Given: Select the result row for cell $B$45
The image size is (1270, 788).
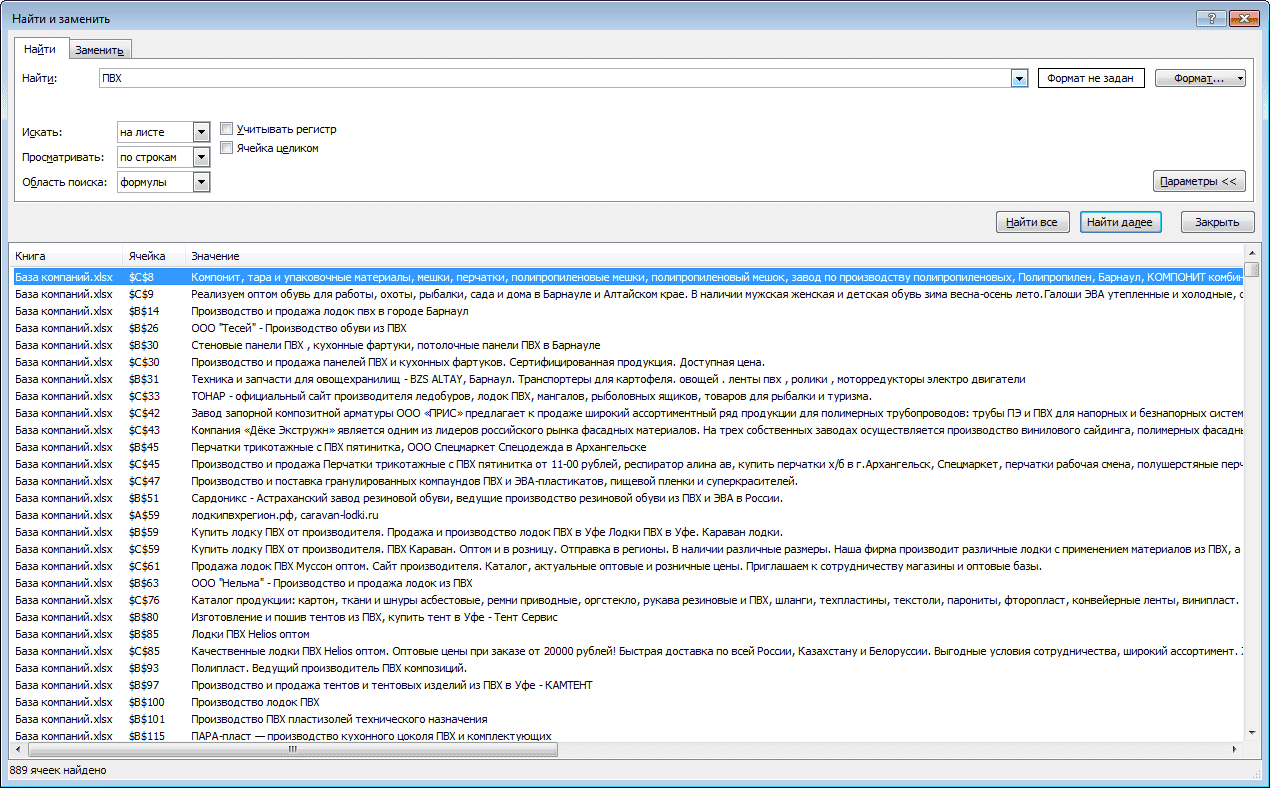Looking at the screenshot, I should (x=628, y=447).
